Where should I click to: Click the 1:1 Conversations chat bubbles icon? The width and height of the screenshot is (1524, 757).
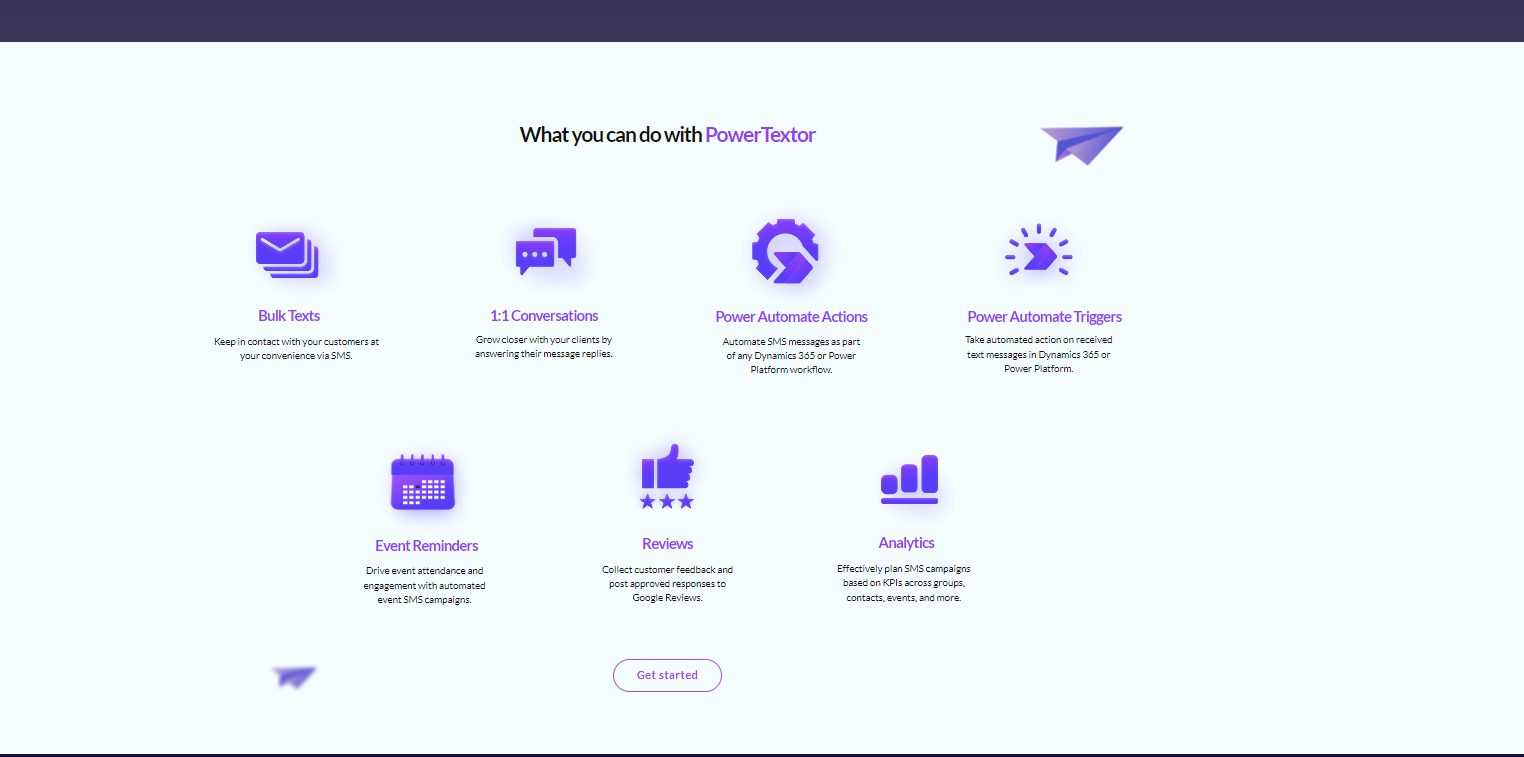click(546, 251)
